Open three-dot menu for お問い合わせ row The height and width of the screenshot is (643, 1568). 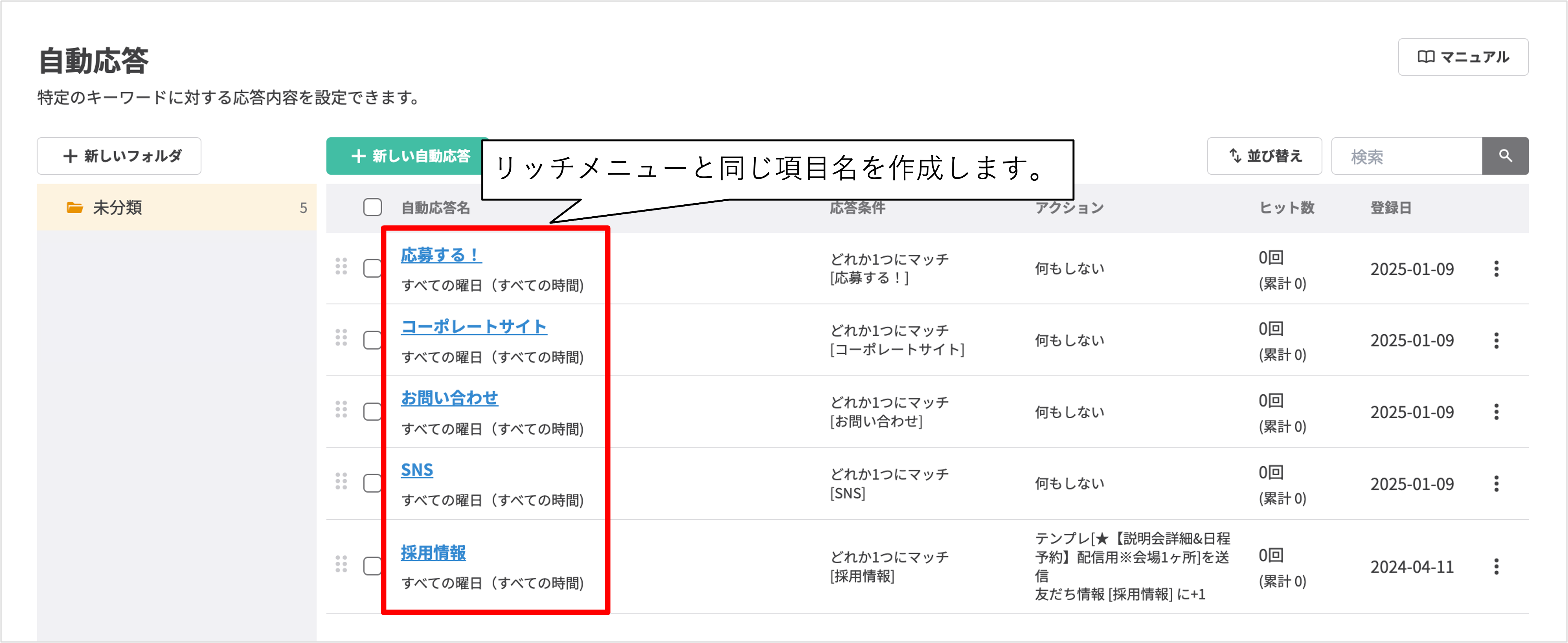[1496, 412]
